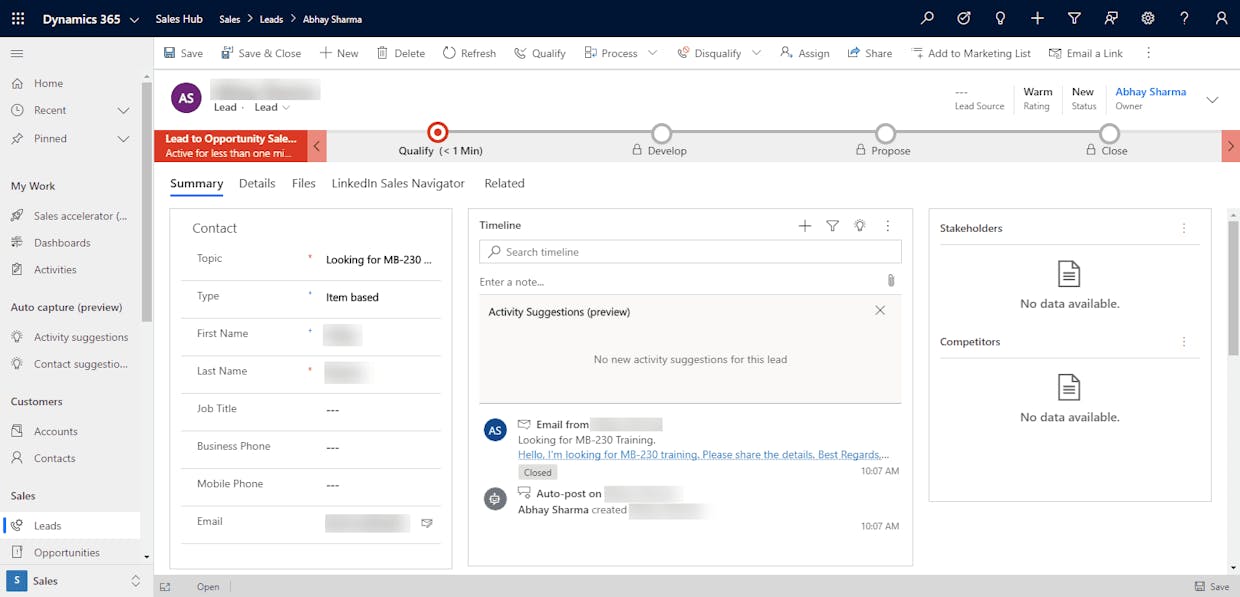Open the task flow checkmark icon

coord(964,19)
